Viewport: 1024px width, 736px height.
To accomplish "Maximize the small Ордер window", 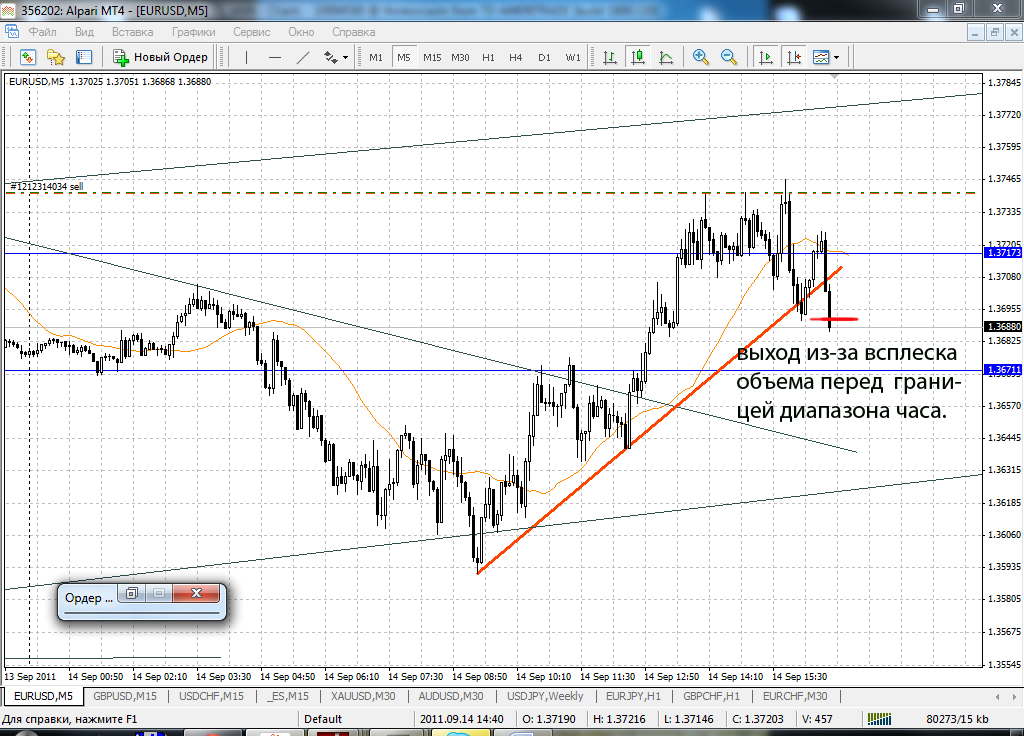I will coord(159,593).
